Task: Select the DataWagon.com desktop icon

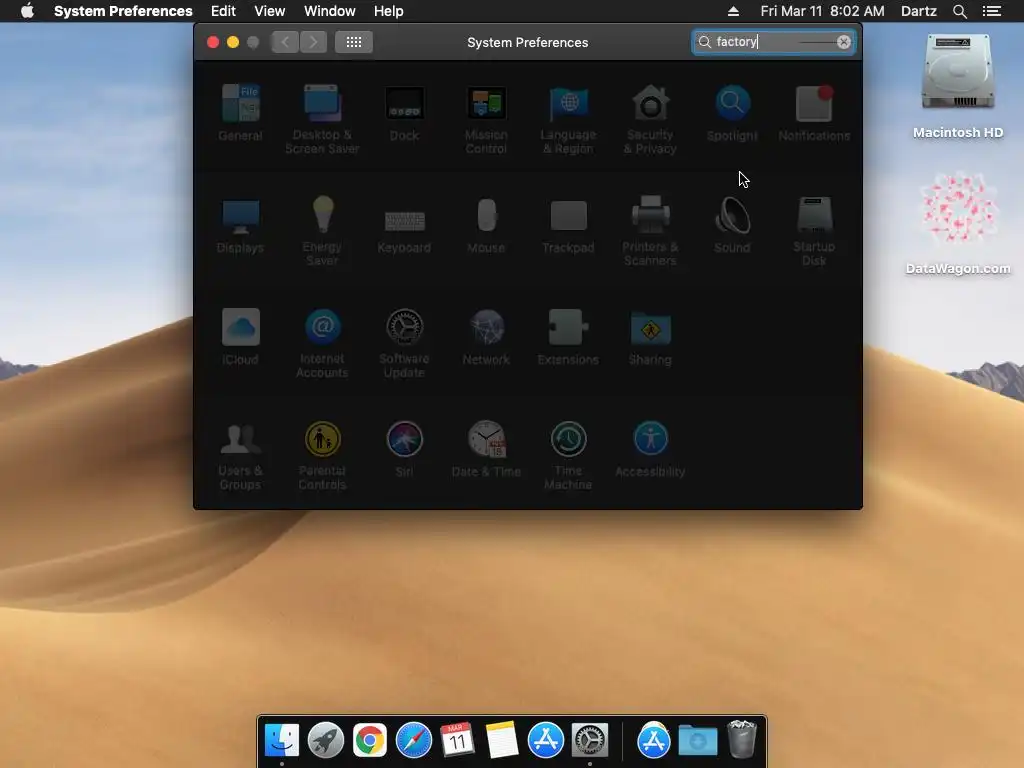Action: tap(958, 222)
